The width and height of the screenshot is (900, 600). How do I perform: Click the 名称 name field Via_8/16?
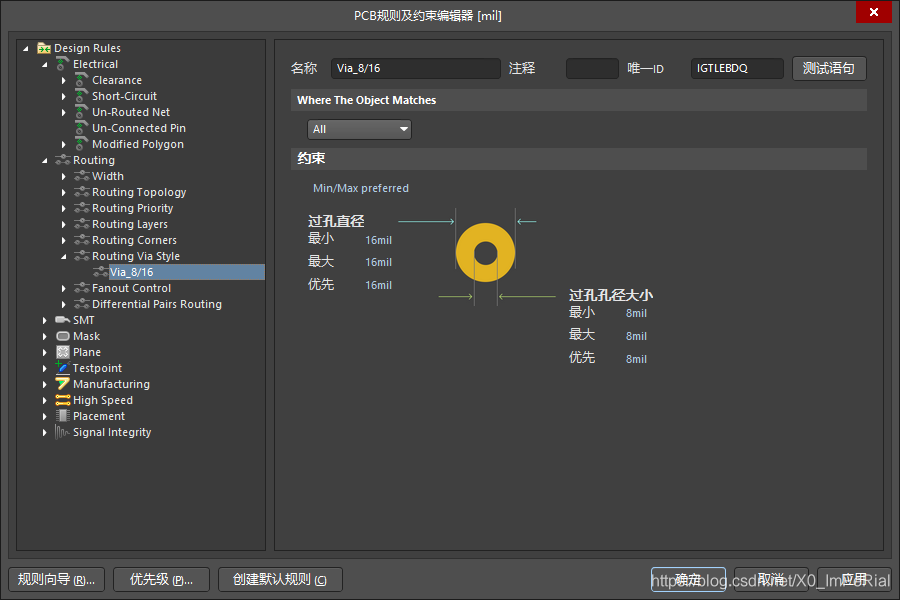tap(416, 68)
